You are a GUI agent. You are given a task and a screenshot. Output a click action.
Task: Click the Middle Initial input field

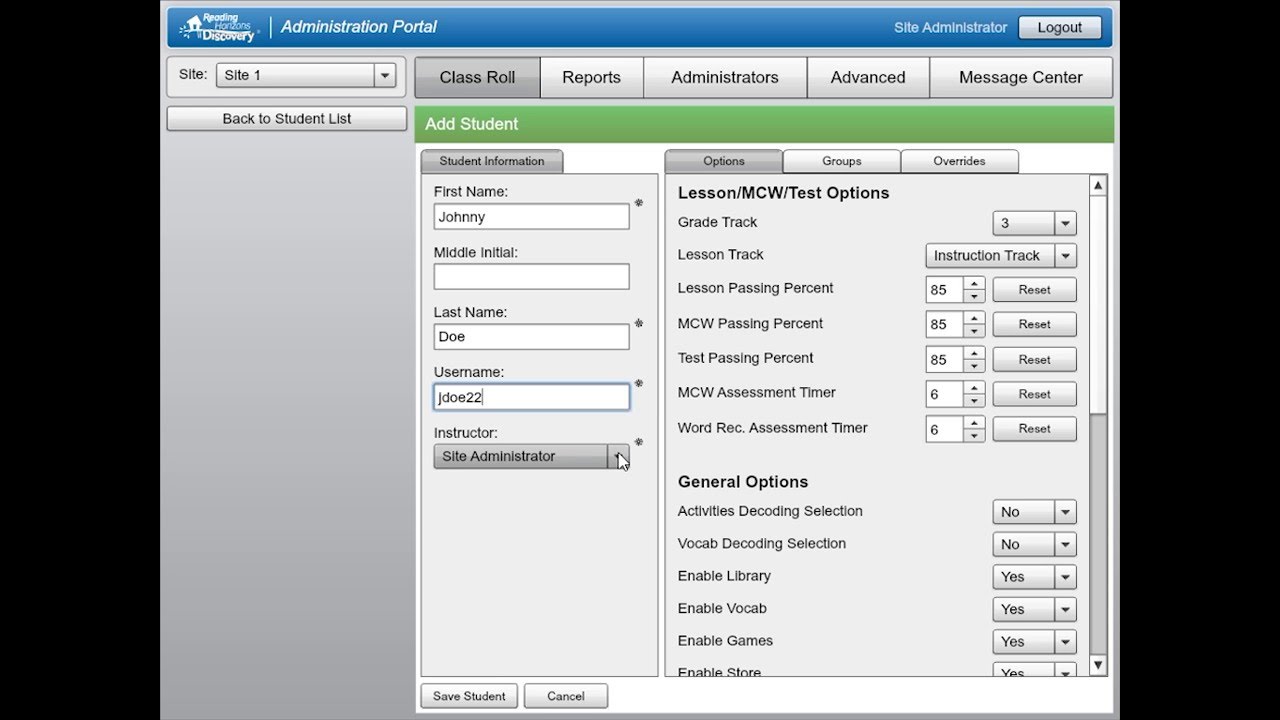pos(531,277)
